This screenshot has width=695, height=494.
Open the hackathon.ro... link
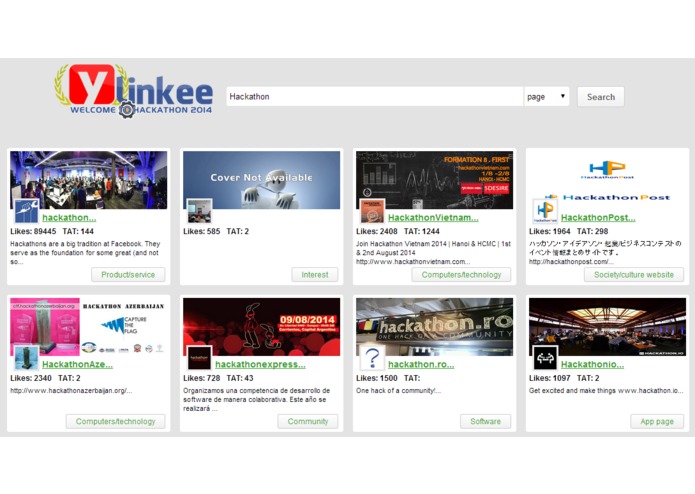(421, 364)
